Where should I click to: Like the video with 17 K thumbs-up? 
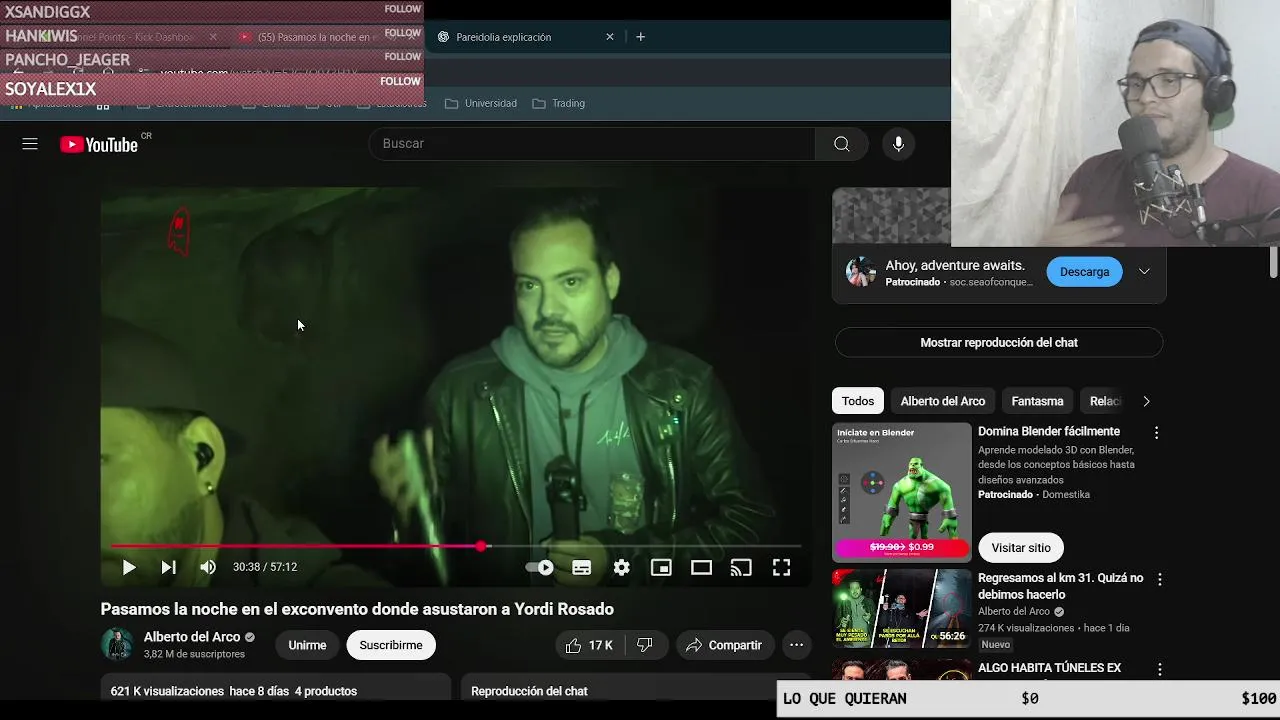click(588, 645)
